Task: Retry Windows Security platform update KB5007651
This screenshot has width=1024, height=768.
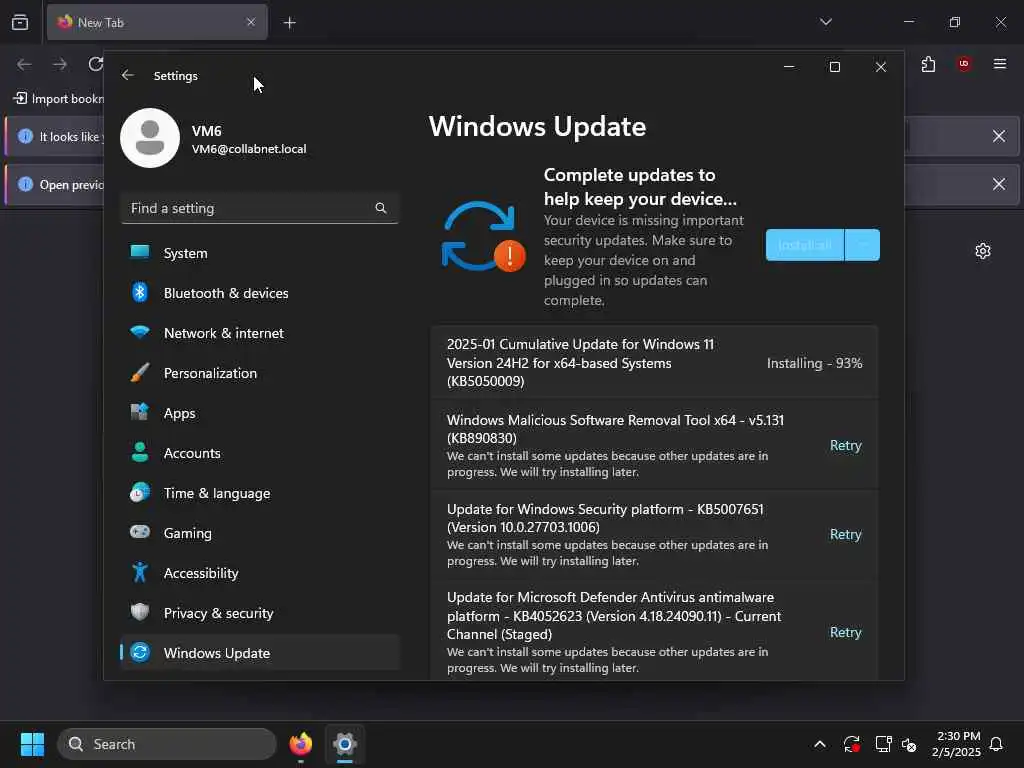Action: tap(846, 534)
